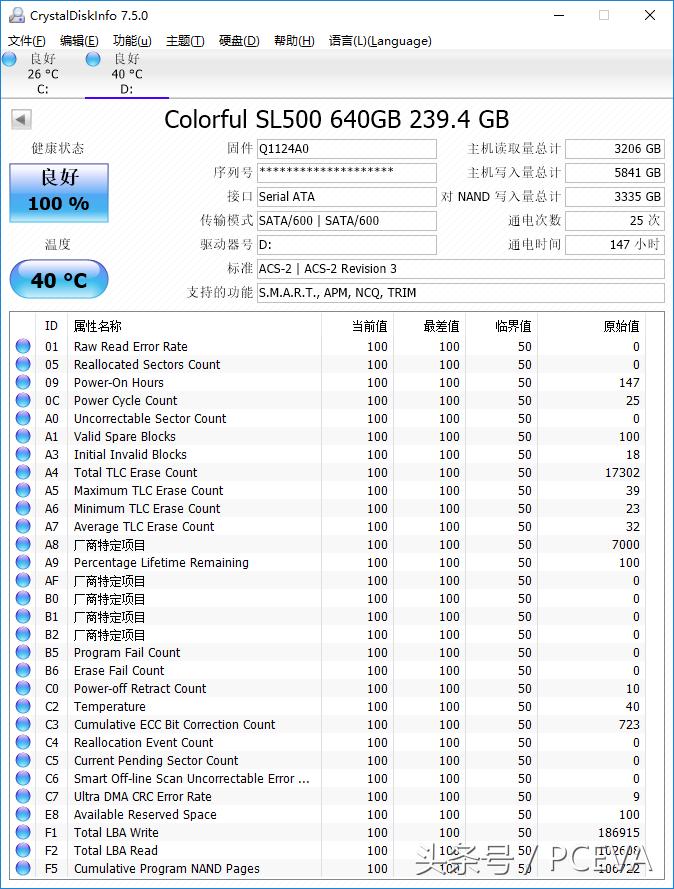This screenshot has height=889, width=674.
Task: Click the status dot for Percentage Lifetime Remaining
Action: click(x=23, y=562)
